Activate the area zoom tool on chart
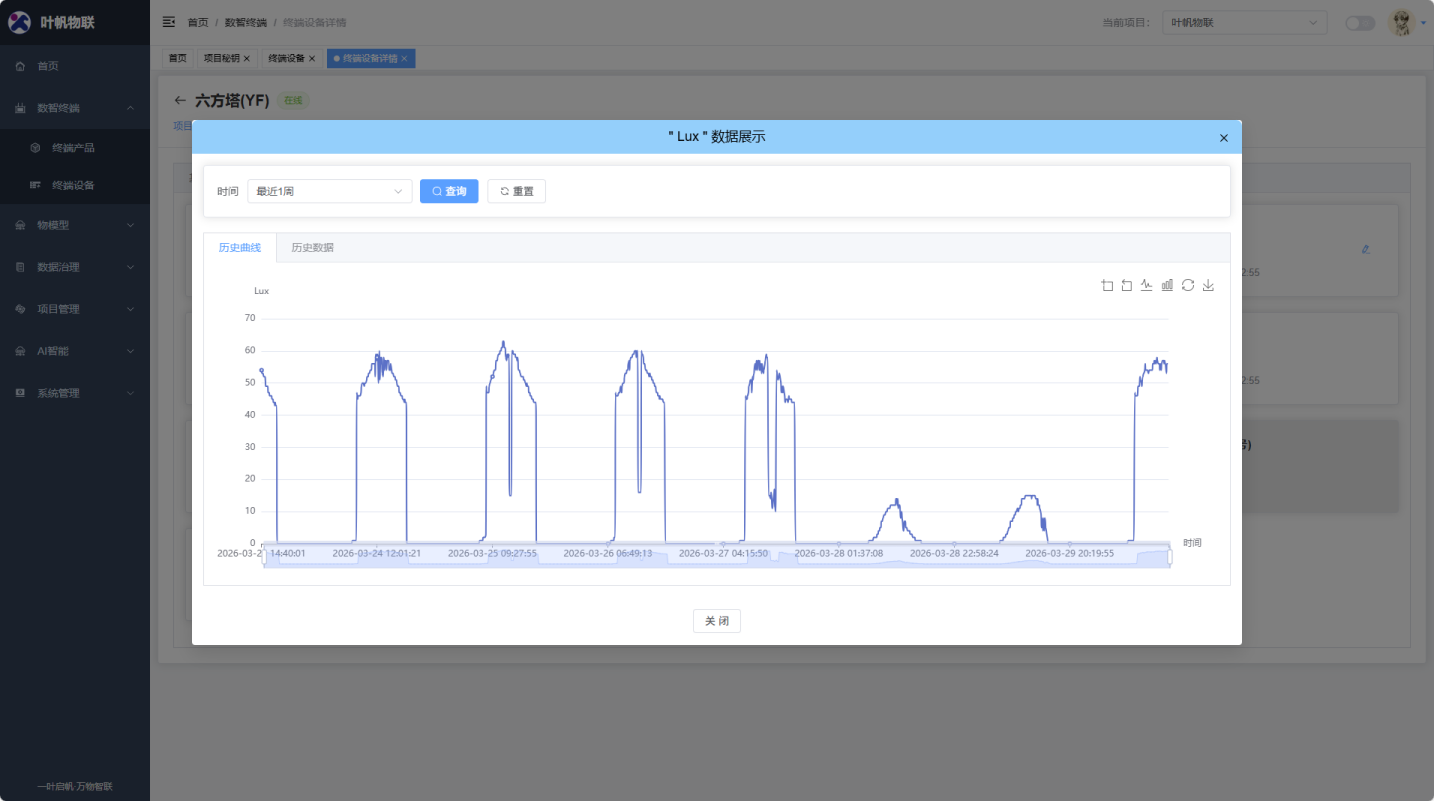 click(x=1107, y=285)
